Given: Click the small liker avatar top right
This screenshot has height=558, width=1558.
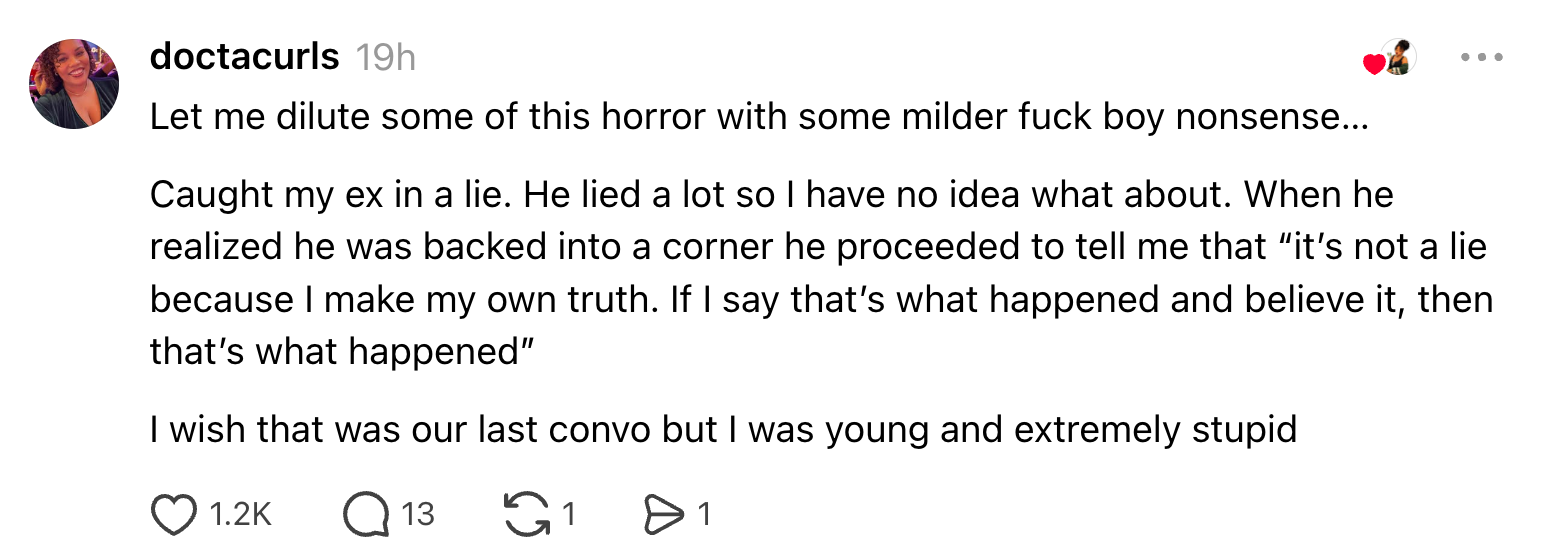Looking at the screenshot, I should tap(1397, 58).
